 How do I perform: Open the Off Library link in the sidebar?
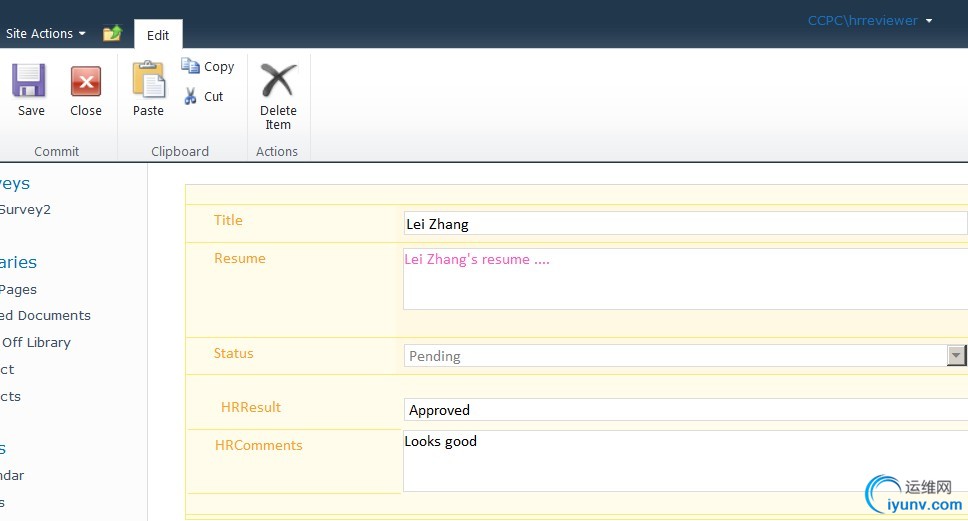36,342
